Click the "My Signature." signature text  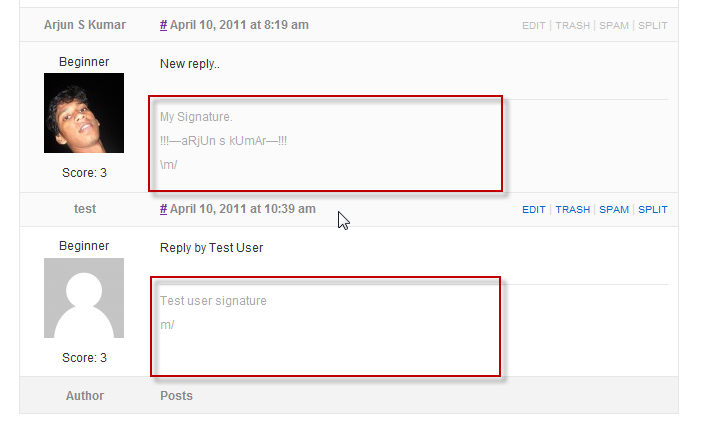(196, 117)
